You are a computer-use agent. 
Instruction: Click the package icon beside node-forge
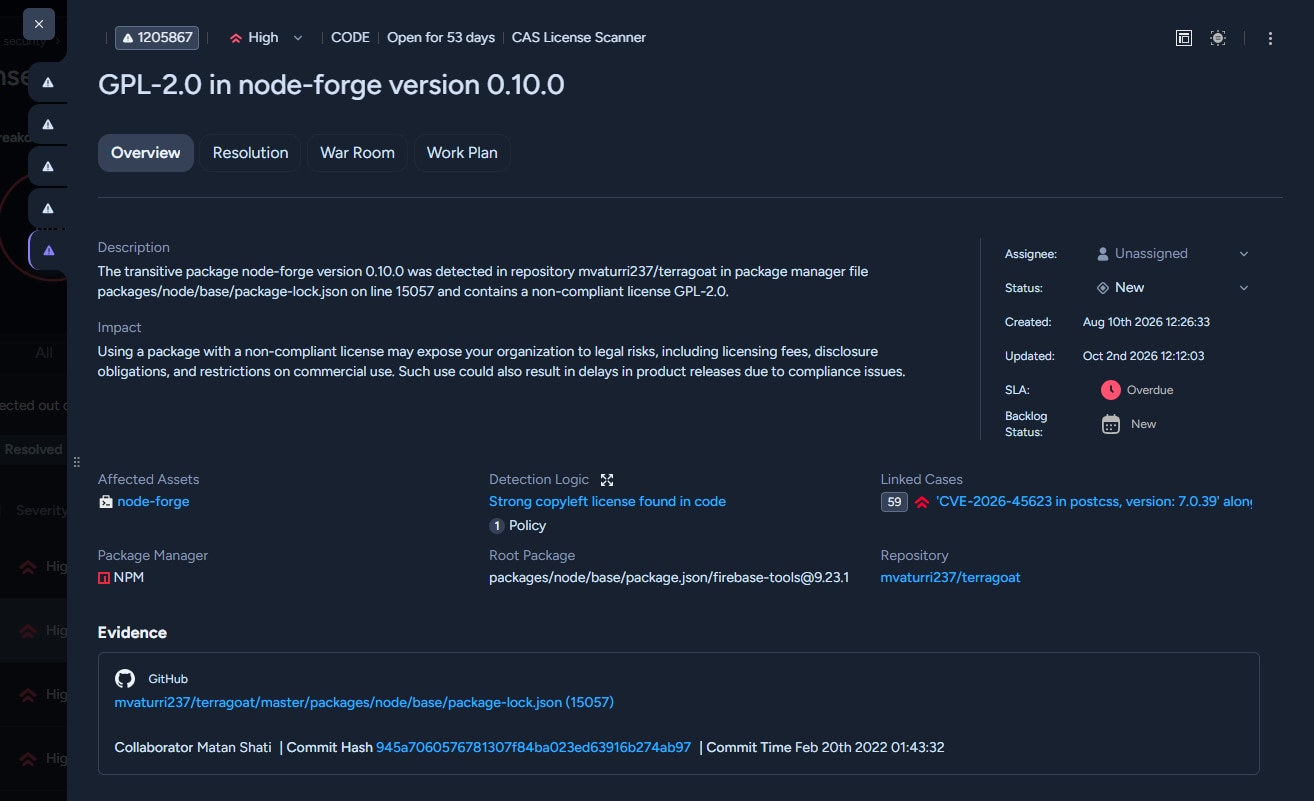tap(105, 502)
